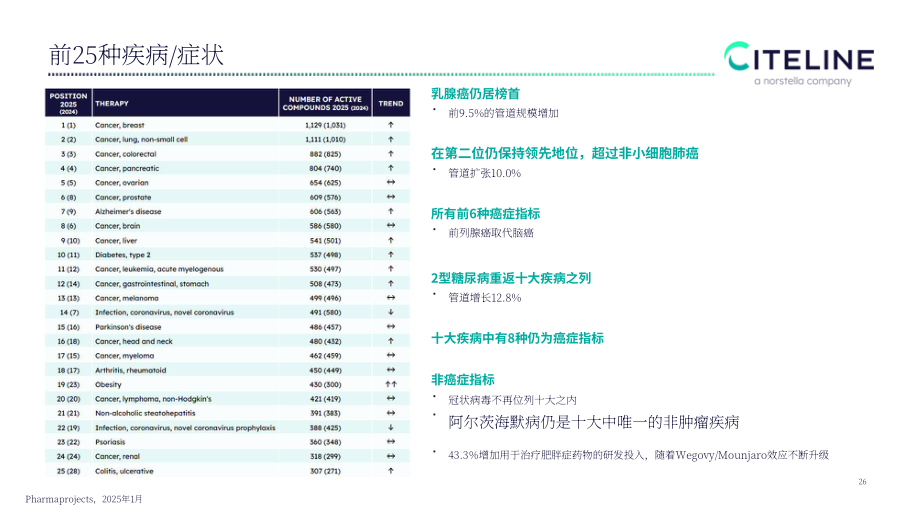Click the heading '乳腺癌仍居榜首'

[475, 94]
